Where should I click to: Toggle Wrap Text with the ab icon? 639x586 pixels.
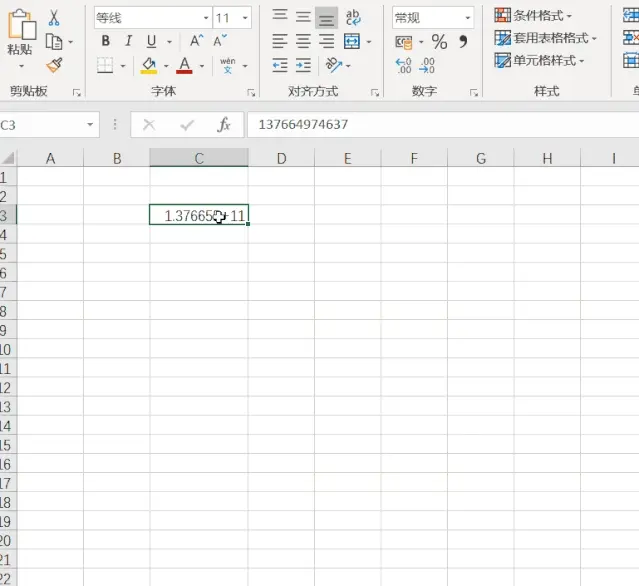(x=353, y=18)
